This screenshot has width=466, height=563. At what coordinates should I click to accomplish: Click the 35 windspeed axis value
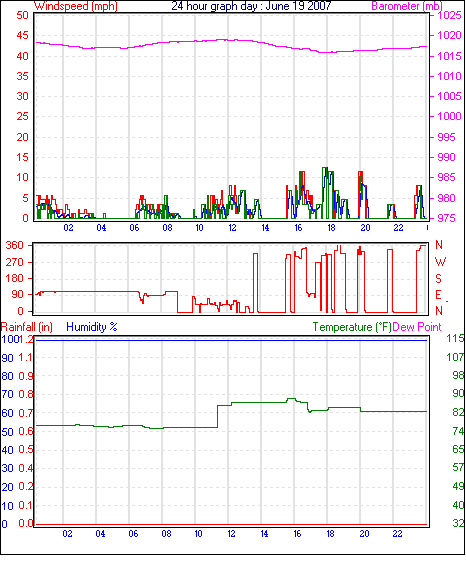[22, 76]
